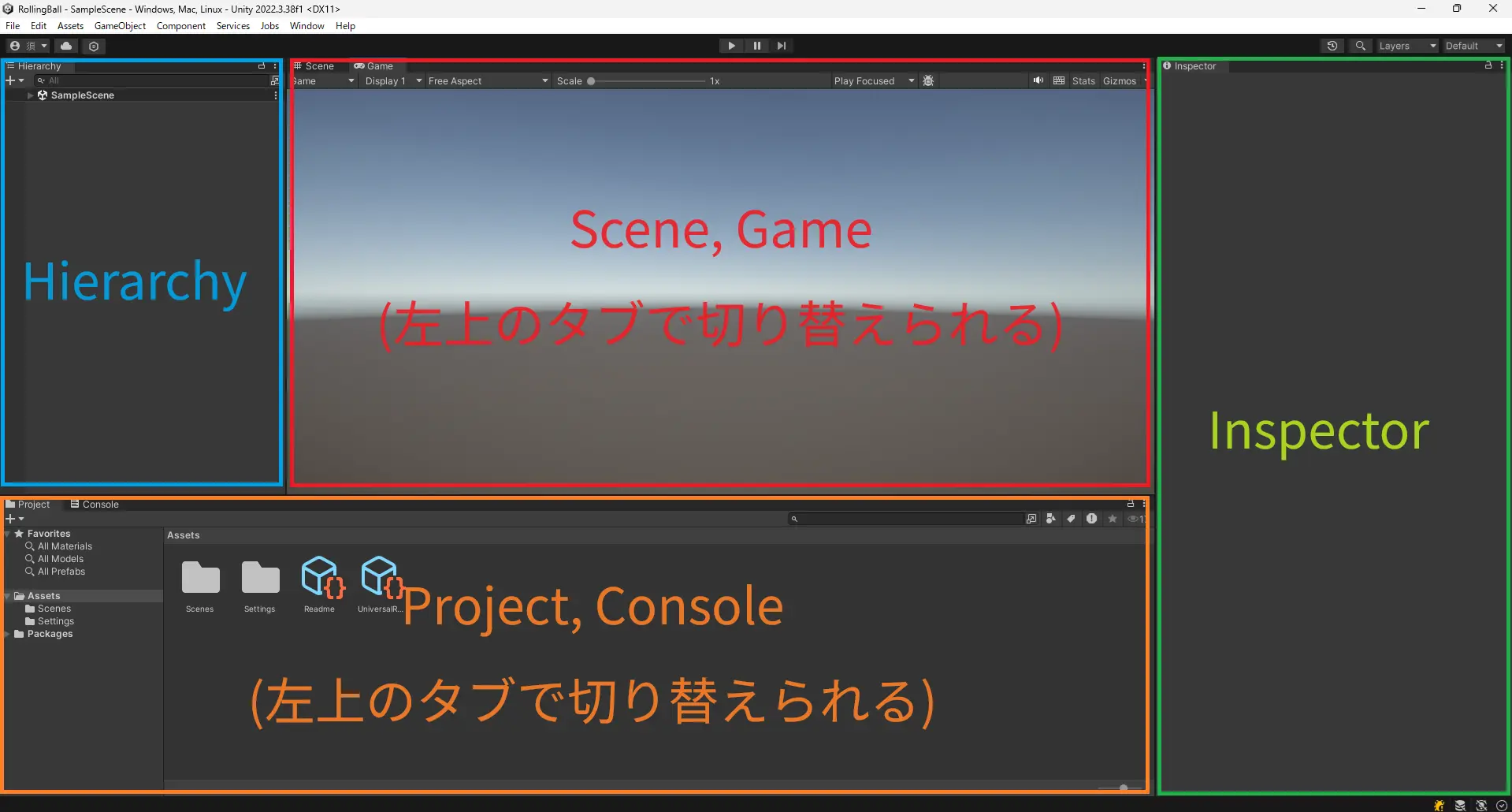Click the Search by Label tag icon

[1071, 519]
